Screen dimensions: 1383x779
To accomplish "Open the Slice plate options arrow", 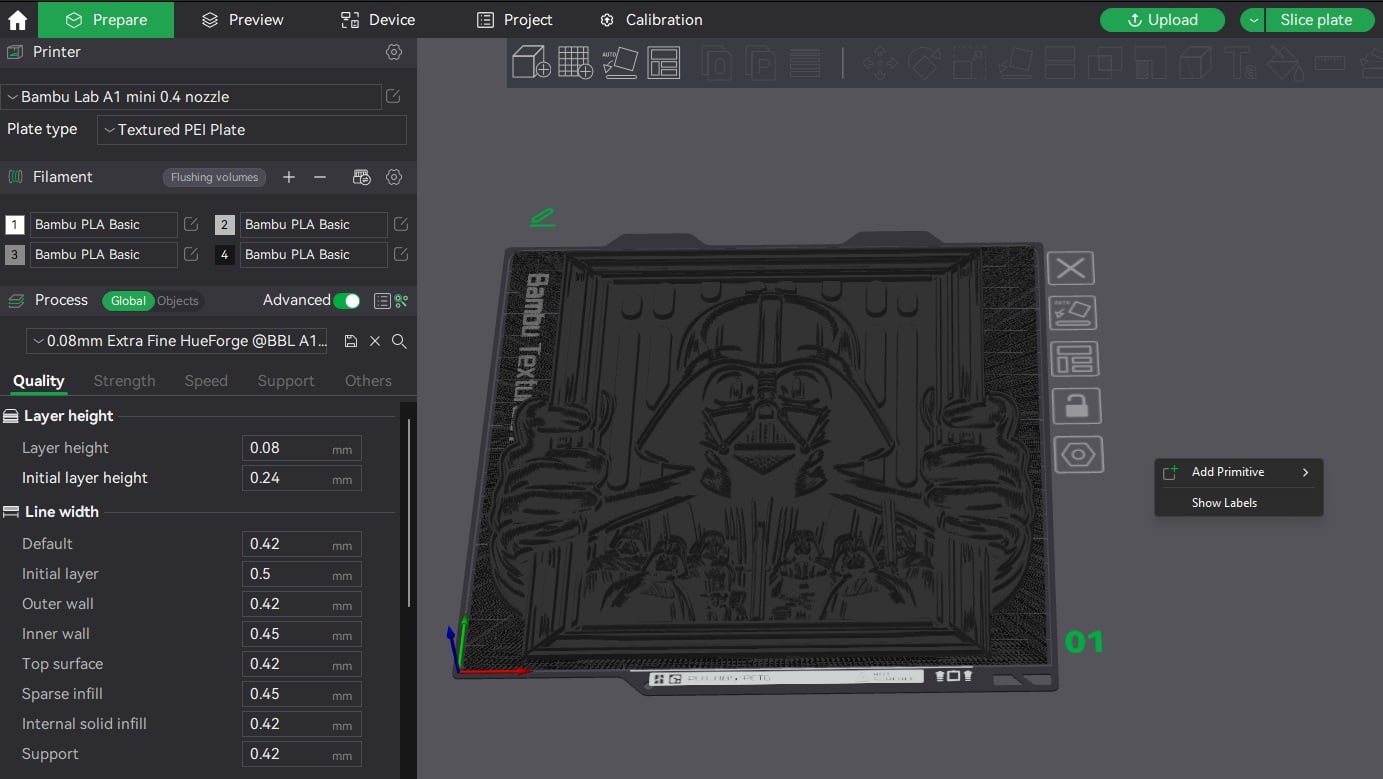I will [x=1253, y=20].
